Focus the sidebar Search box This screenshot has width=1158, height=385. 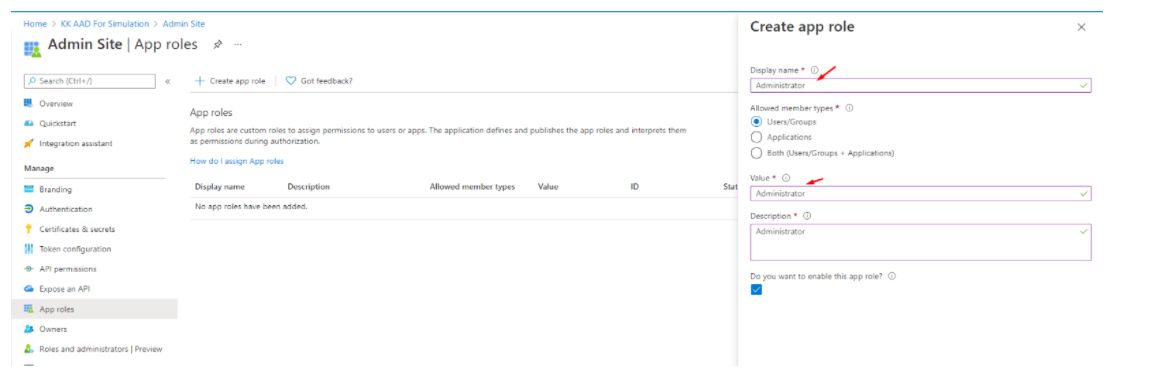click(89, 81)
